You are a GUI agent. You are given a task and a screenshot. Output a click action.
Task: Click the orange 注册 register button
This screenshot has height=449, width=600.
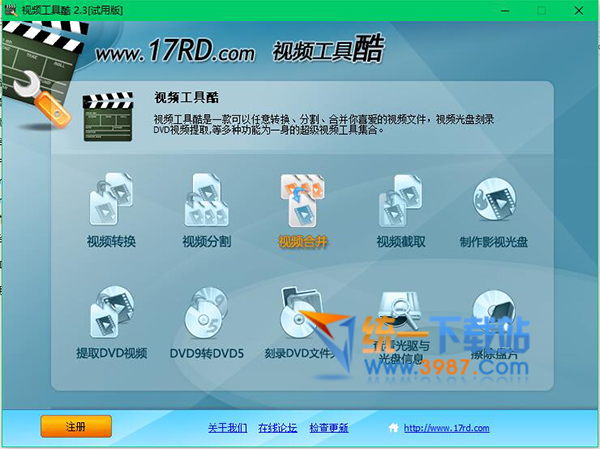76,426
